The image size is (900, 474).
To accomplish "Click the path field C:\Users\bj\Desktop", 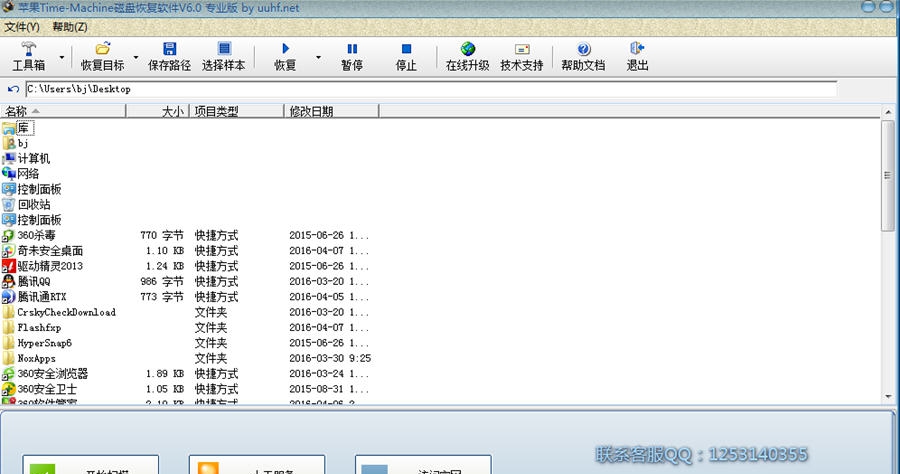I will (x=431, y=89).
